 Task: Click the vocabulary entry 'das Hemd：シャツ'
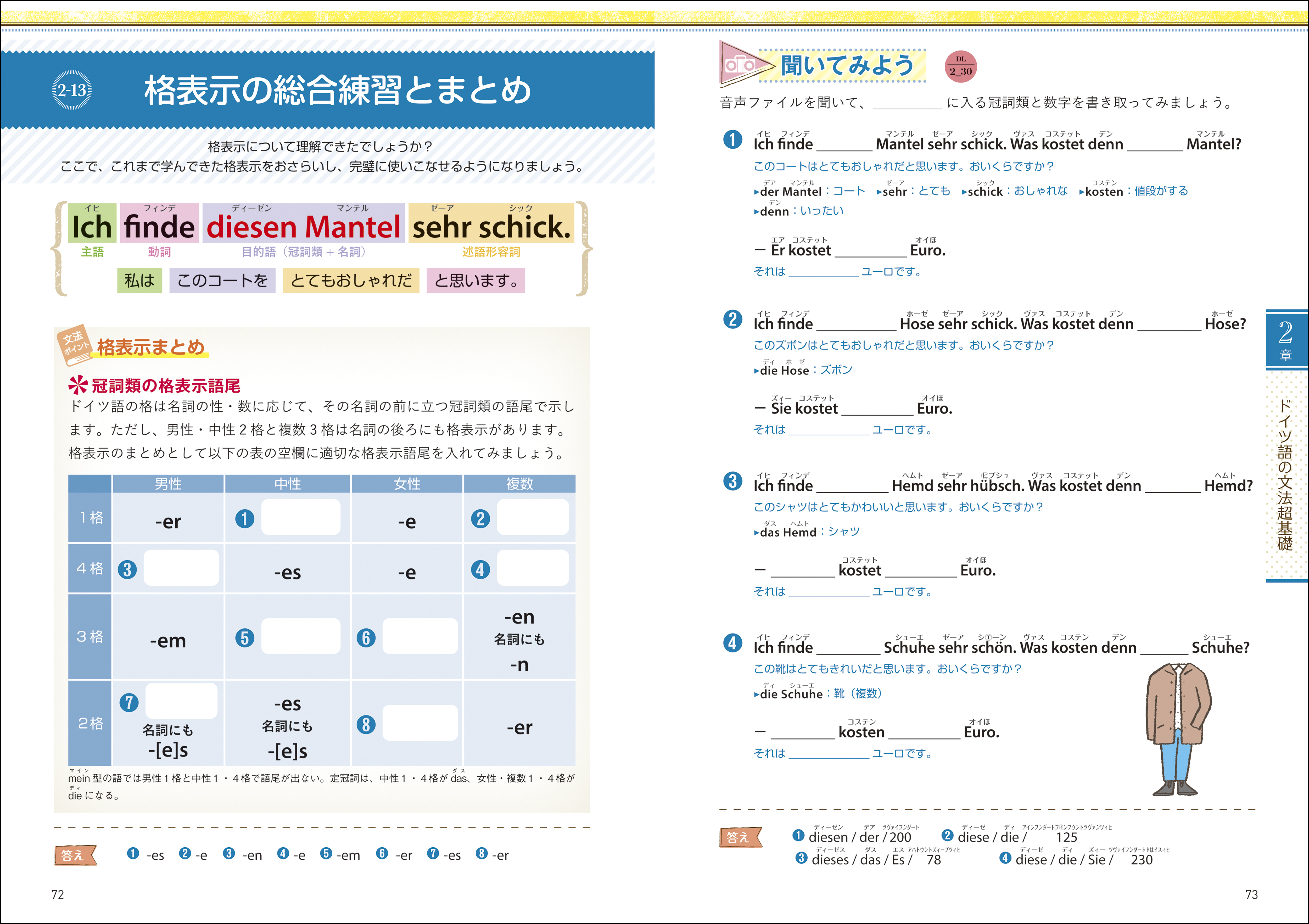coord(806,529)
